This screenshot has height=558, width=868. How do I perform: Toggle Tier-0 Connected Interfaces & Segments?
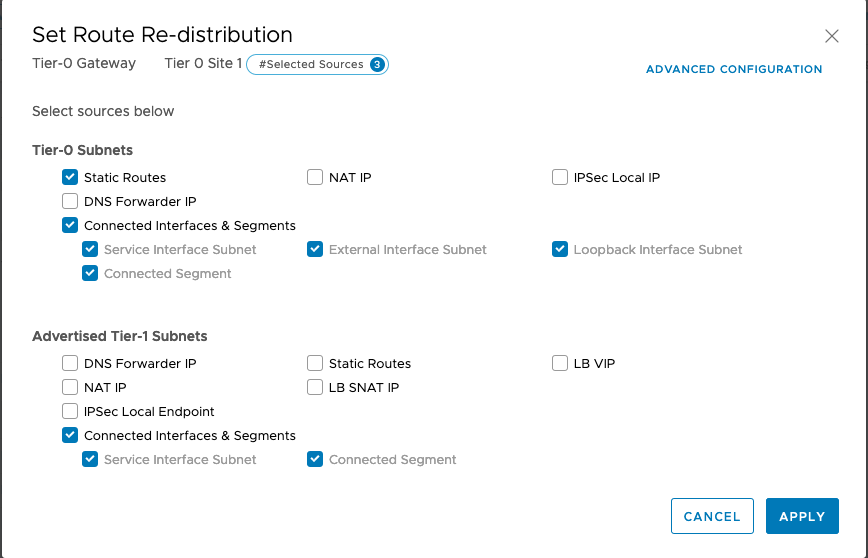70,226
